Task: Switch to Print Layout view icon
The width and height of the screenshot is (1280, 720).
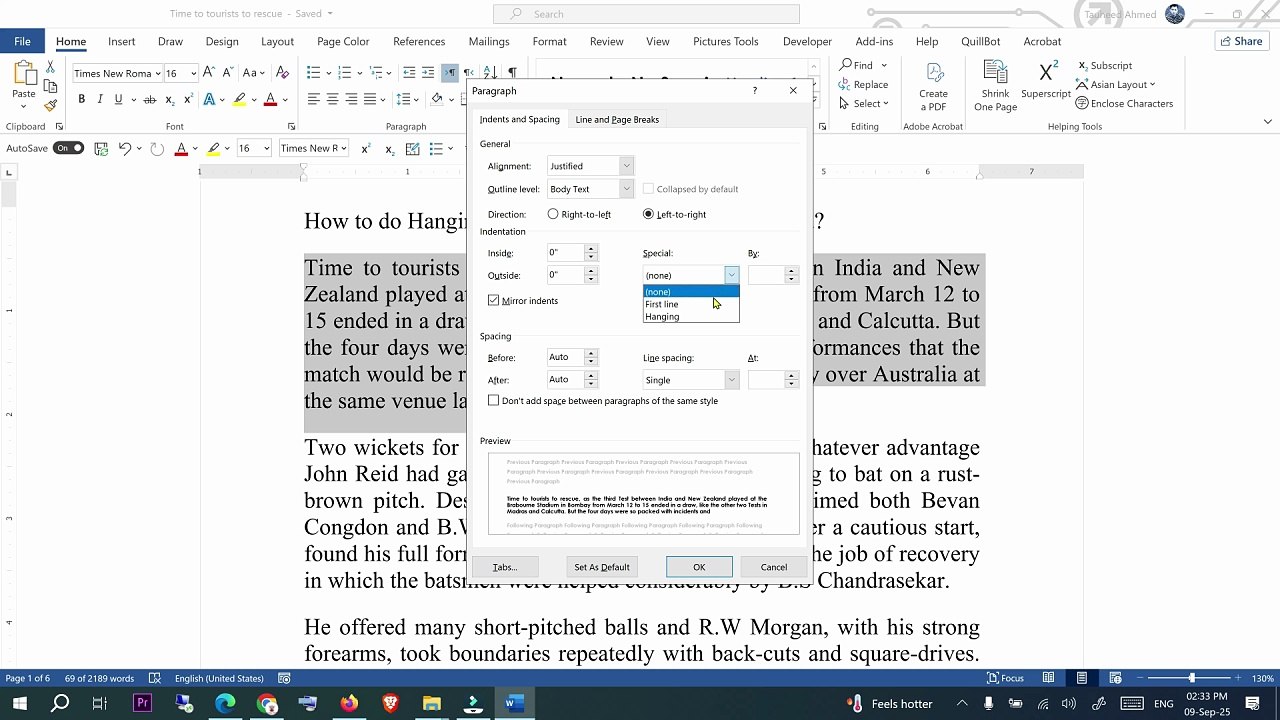Action: point(1082,678)
